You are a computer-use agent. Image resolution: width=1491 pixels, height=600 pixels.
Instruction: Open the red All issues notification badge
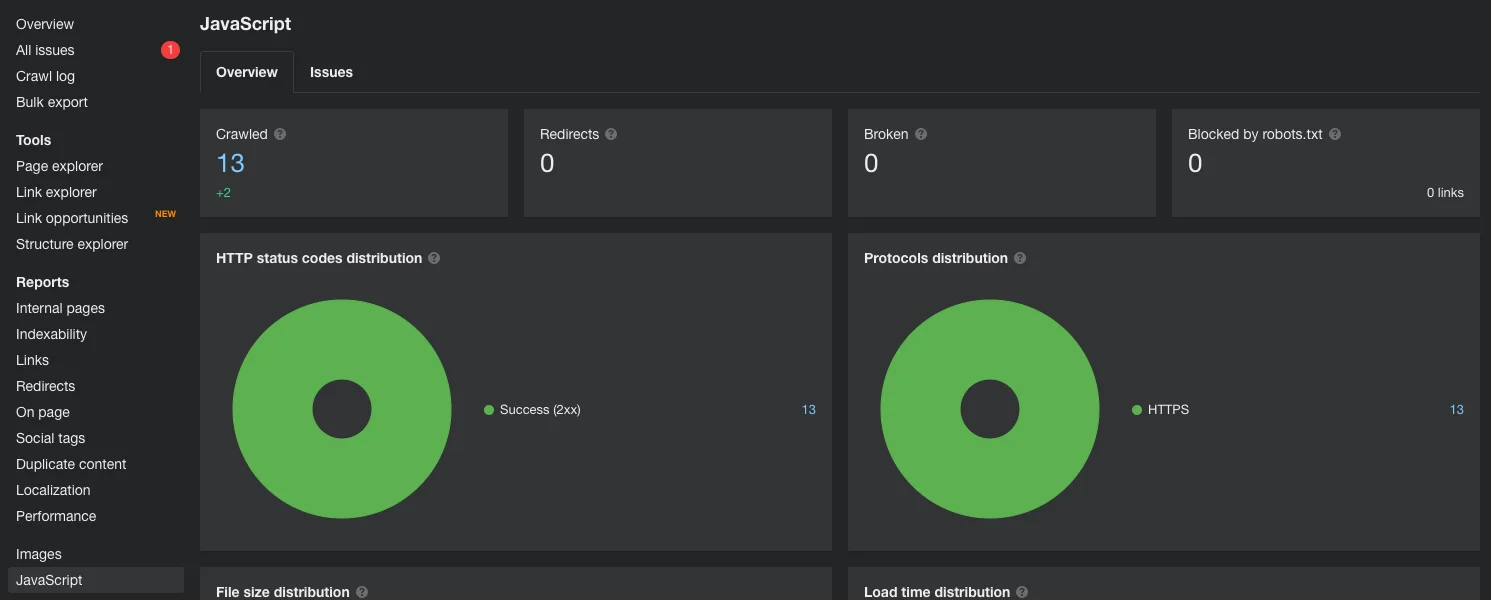[x=170, y=50]
